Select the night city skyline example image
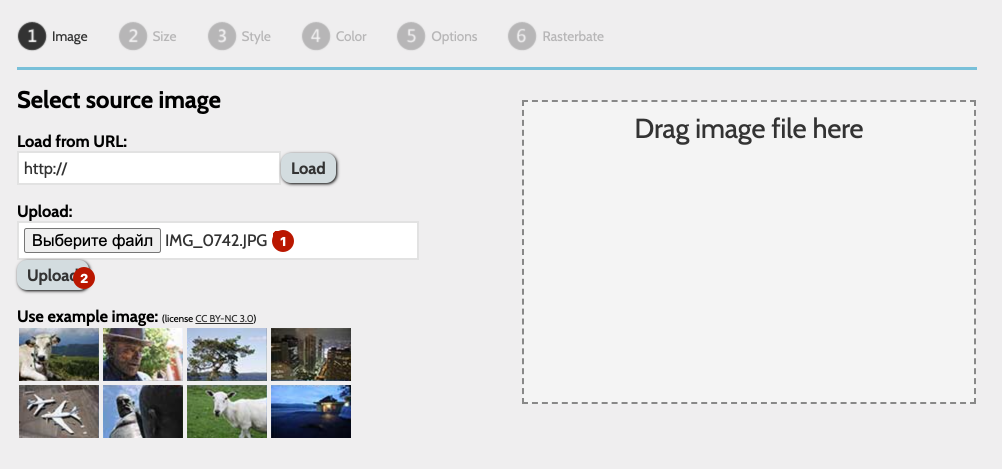The height and width of the screenshot is (469, 1002). pyautogui.click(x=311, y=355)
